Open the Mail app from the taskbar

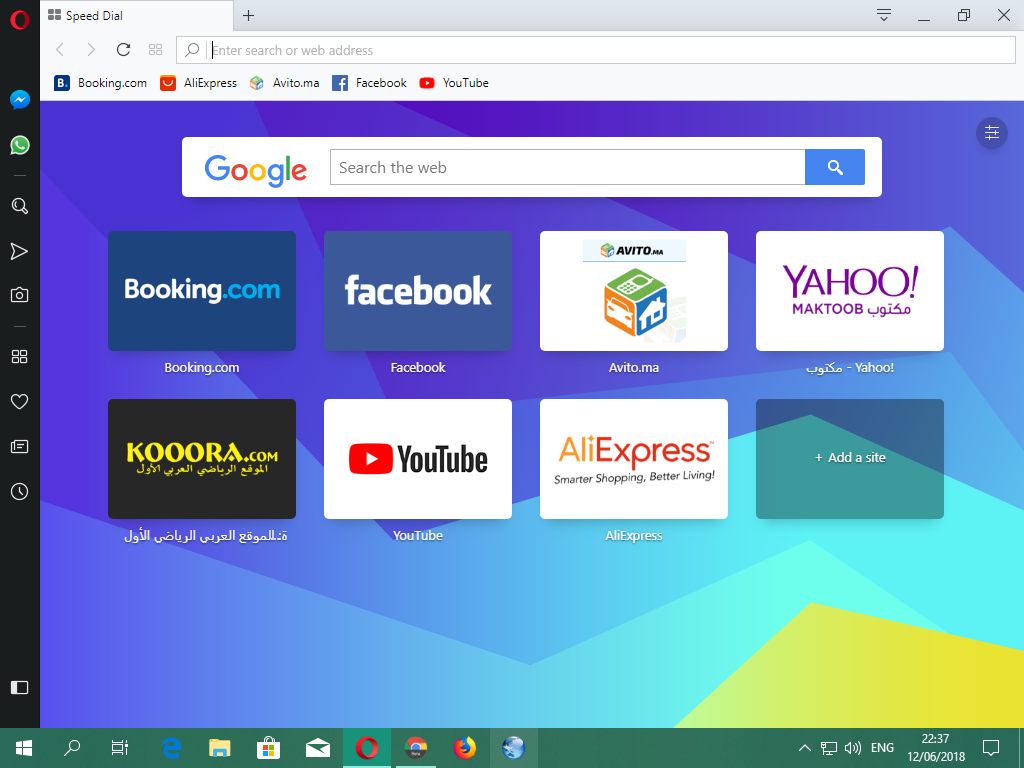318,748
